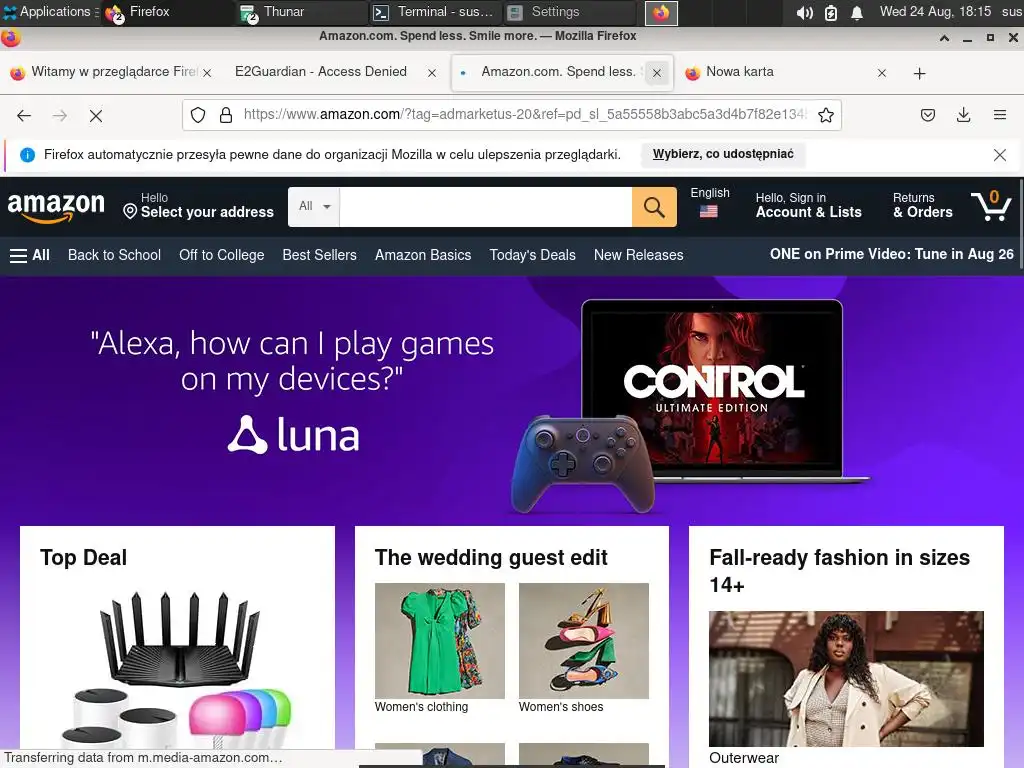This screenshot has height=768, width=1024.
Task: Click the padlock site security icon
Action: 226,116
